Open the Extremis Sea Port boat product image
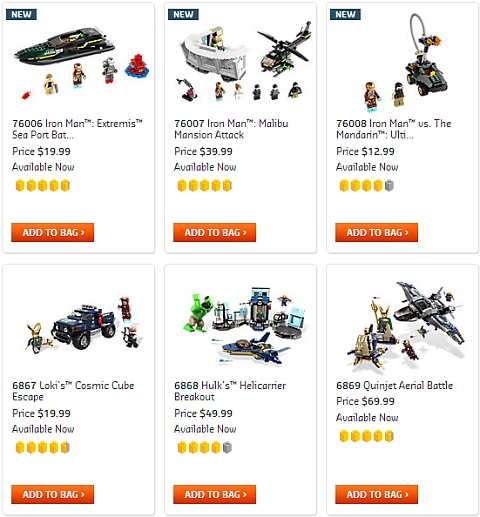 [81, 63]
